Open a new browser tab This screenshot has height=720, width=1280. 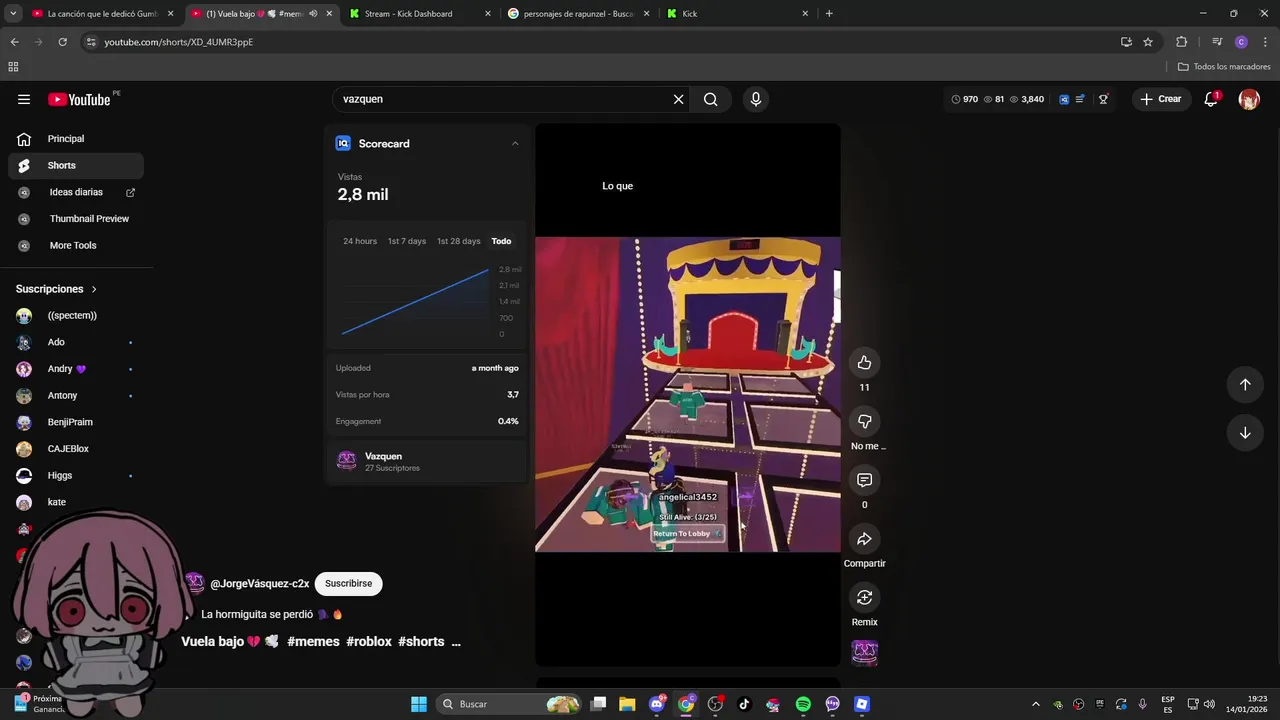829,14
